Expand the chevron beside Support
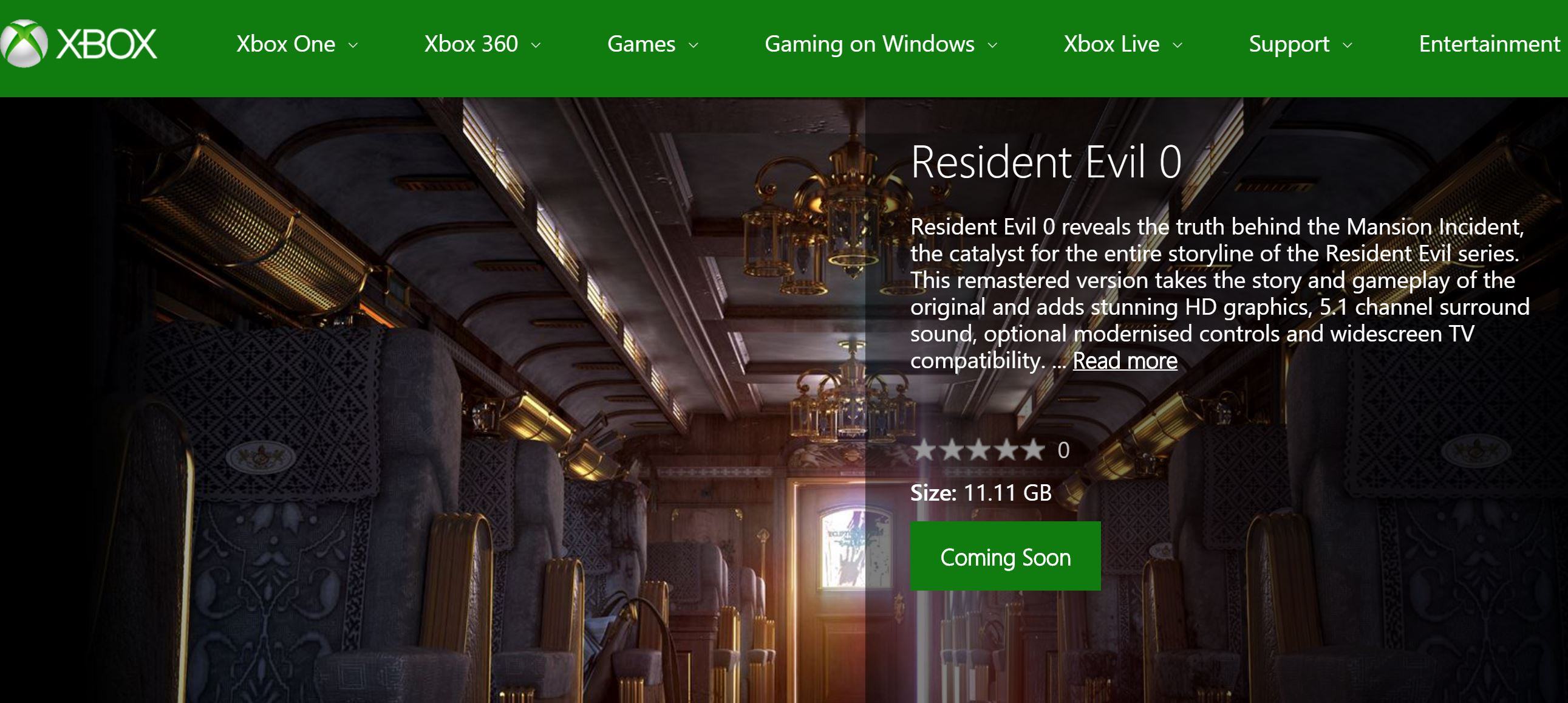The image size is (1568, 703). tap(1348, 45)
